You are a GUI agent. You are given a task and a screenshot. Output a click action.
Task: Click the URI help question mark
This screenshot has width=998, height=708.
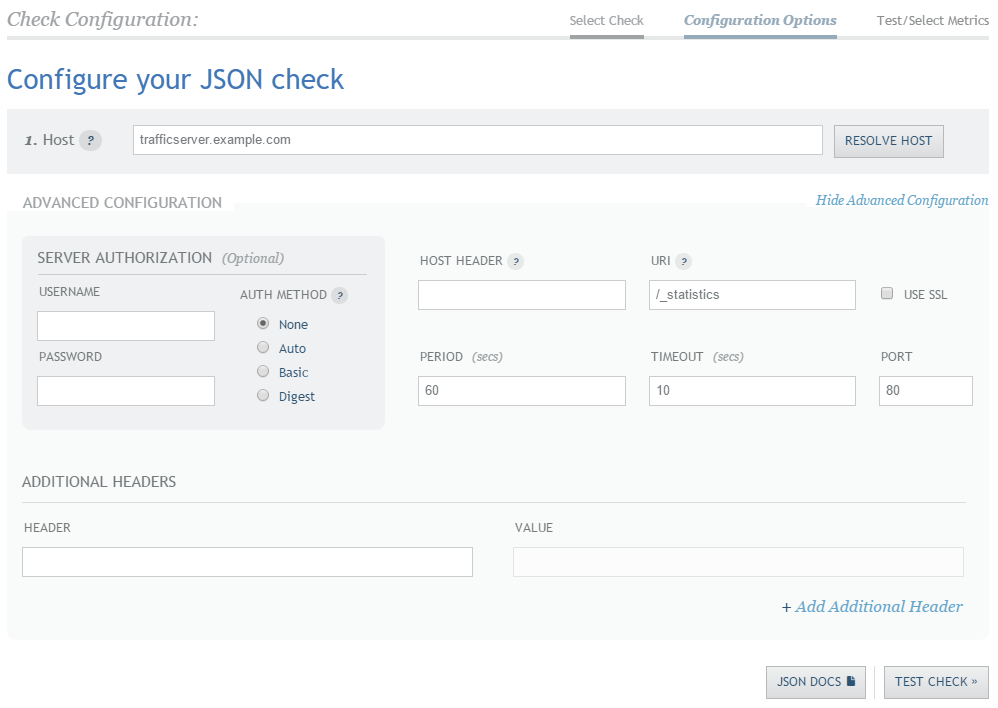click(x=683, y=261)
